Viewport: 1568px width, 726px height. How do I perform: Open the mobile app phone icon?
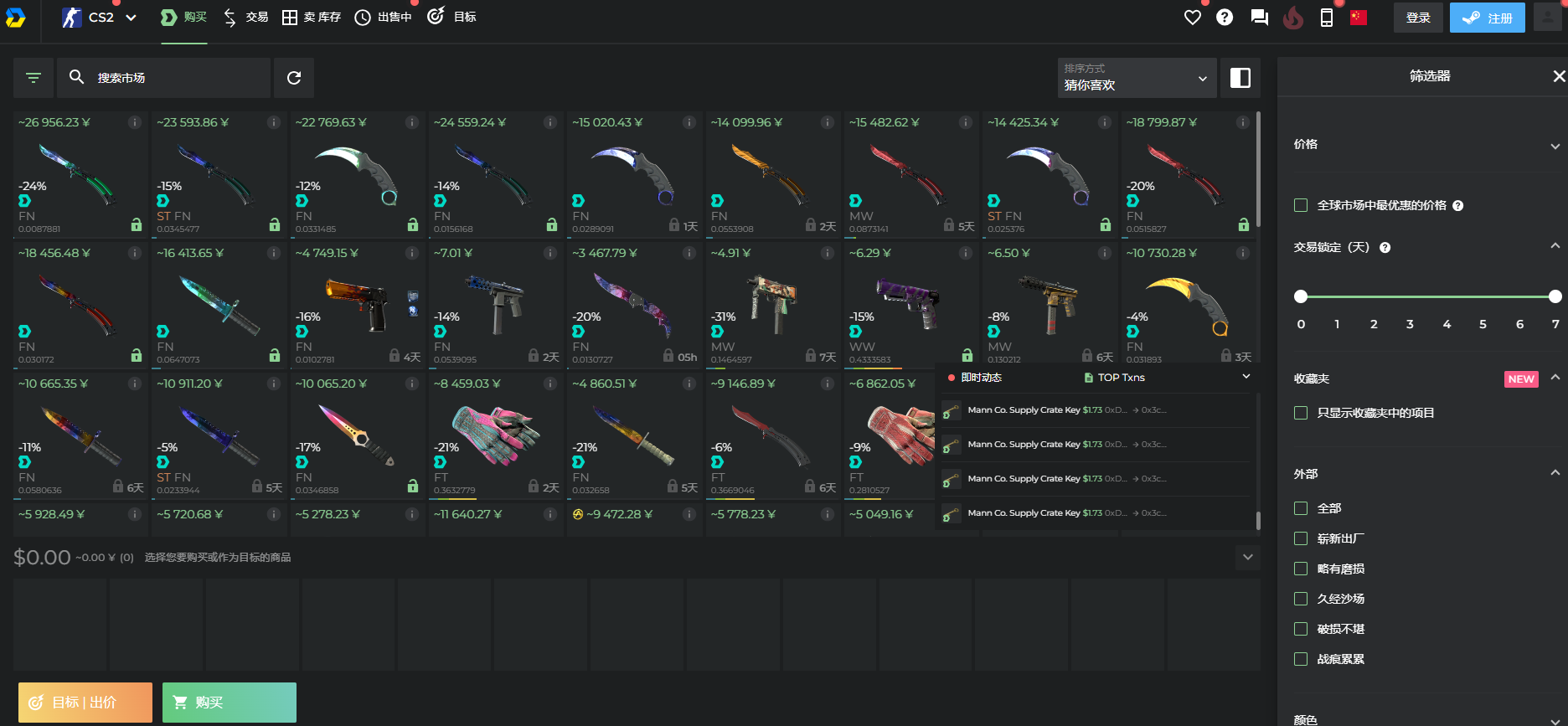(1327, 18)
